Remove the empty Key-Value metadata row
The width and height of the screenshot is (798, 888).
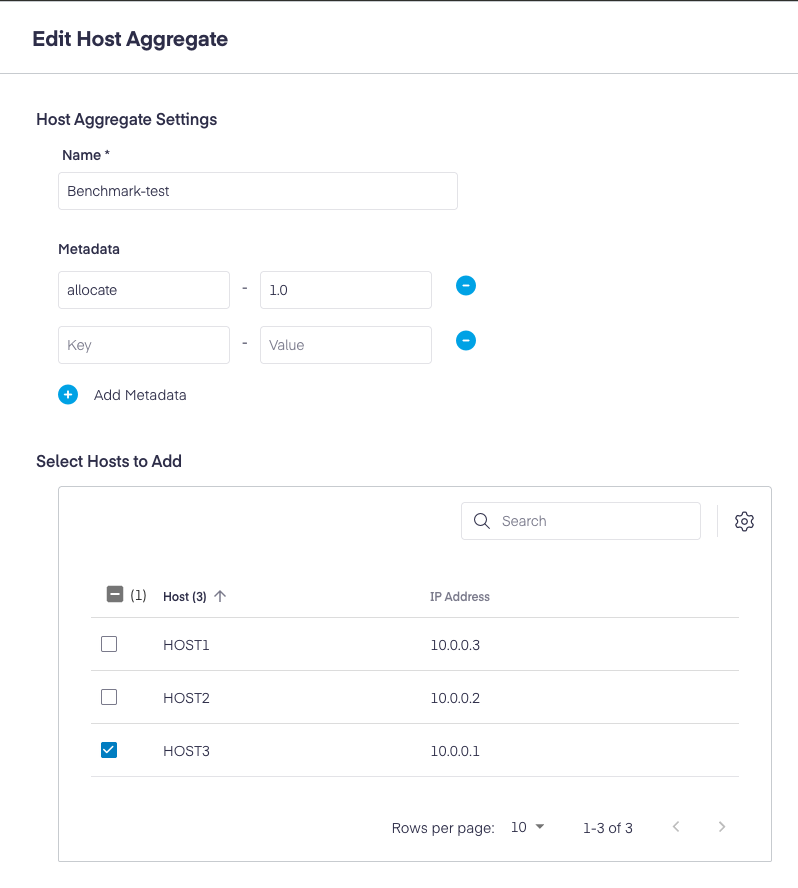[x=466, y=341]
